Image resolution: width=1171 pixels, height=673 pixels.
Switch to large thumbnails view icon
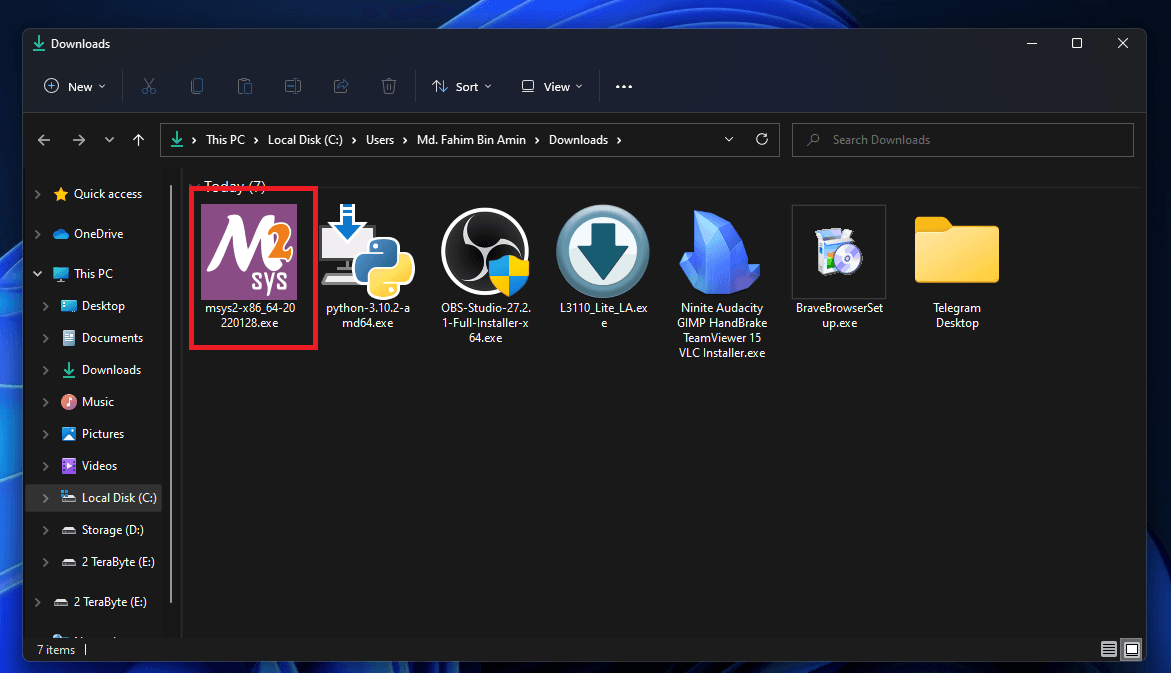[1132, 650]
